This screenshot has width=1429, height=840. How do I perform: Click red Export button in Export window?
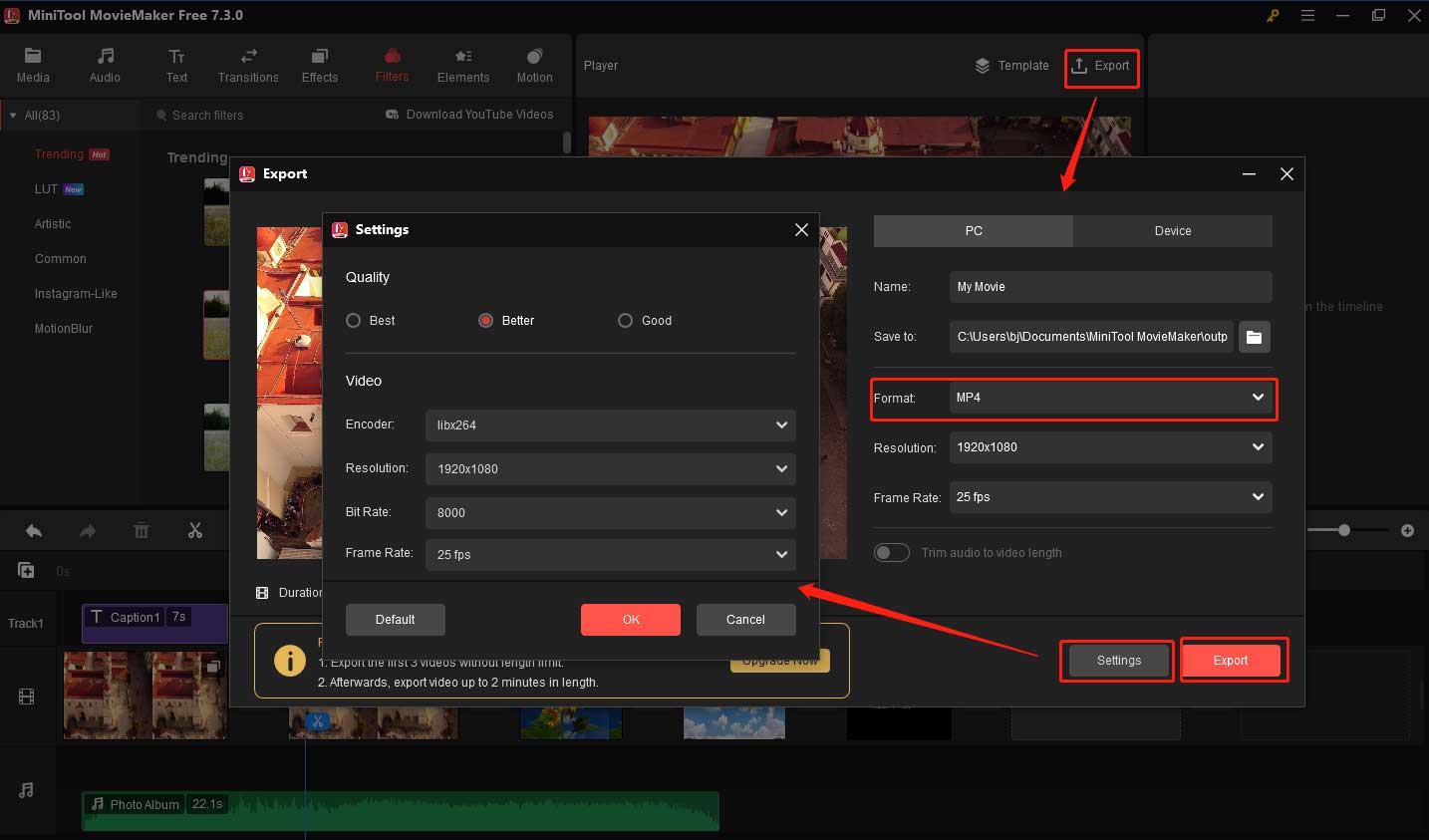click(1231, 661)
